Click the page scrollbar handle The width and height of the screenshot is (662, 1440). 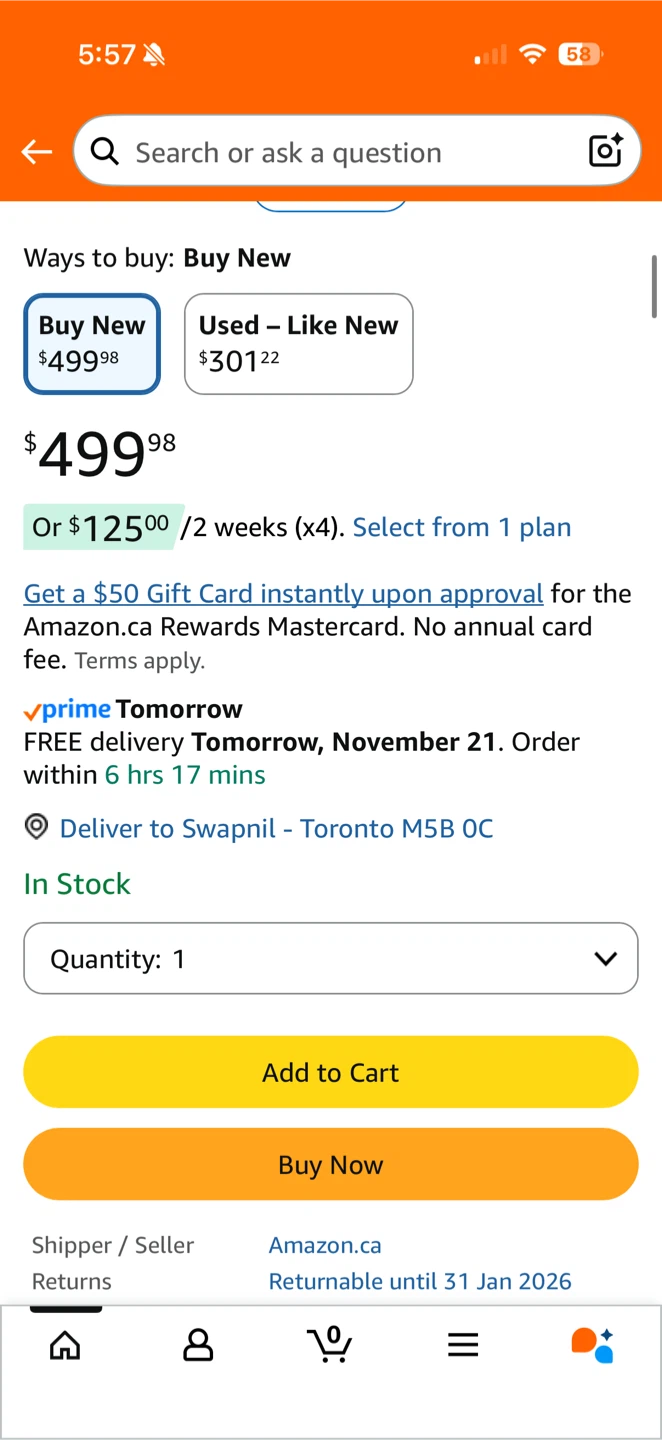(654, 287)
